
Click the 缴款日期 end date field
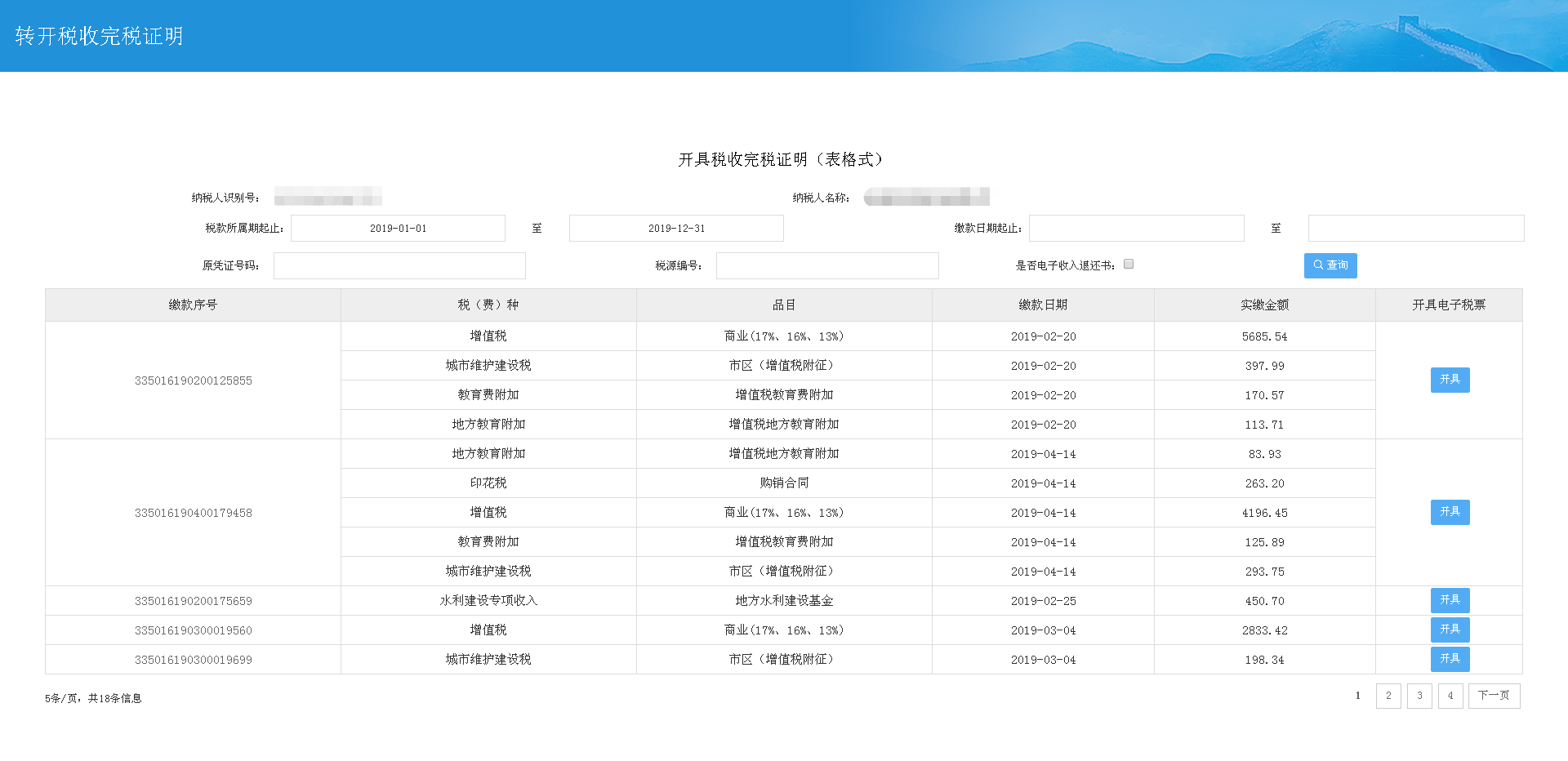[1416, 229]
